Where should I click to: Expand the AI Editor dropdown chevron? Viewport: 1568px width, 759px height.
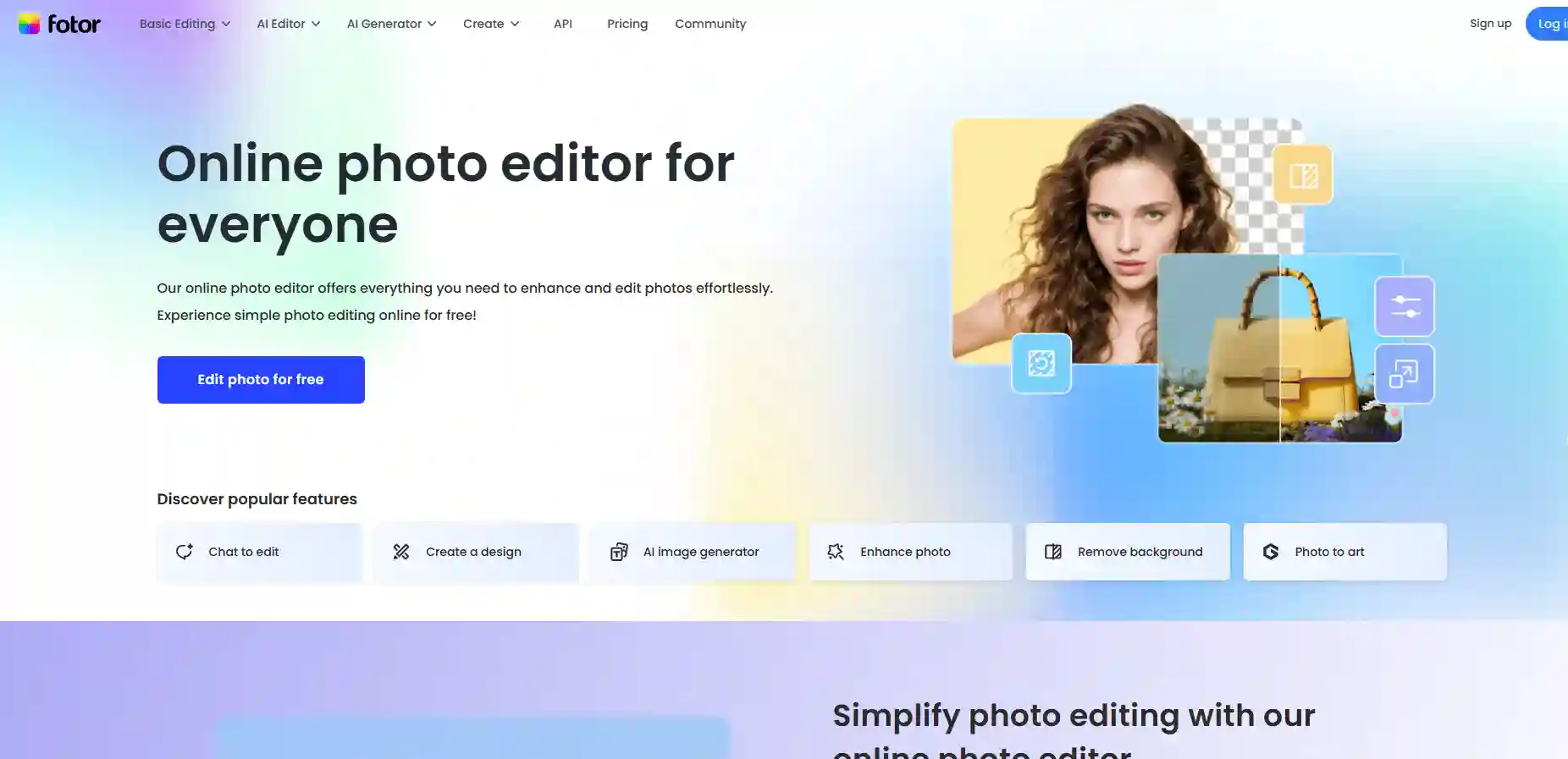tap(316, 25)
